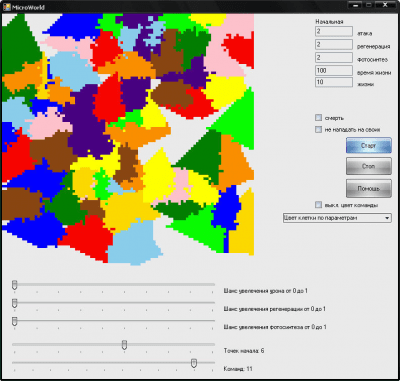Click the время жизни field showing 100
Image resolution: width=400 pixels, height=381 pixels.
tap(334, 70)
